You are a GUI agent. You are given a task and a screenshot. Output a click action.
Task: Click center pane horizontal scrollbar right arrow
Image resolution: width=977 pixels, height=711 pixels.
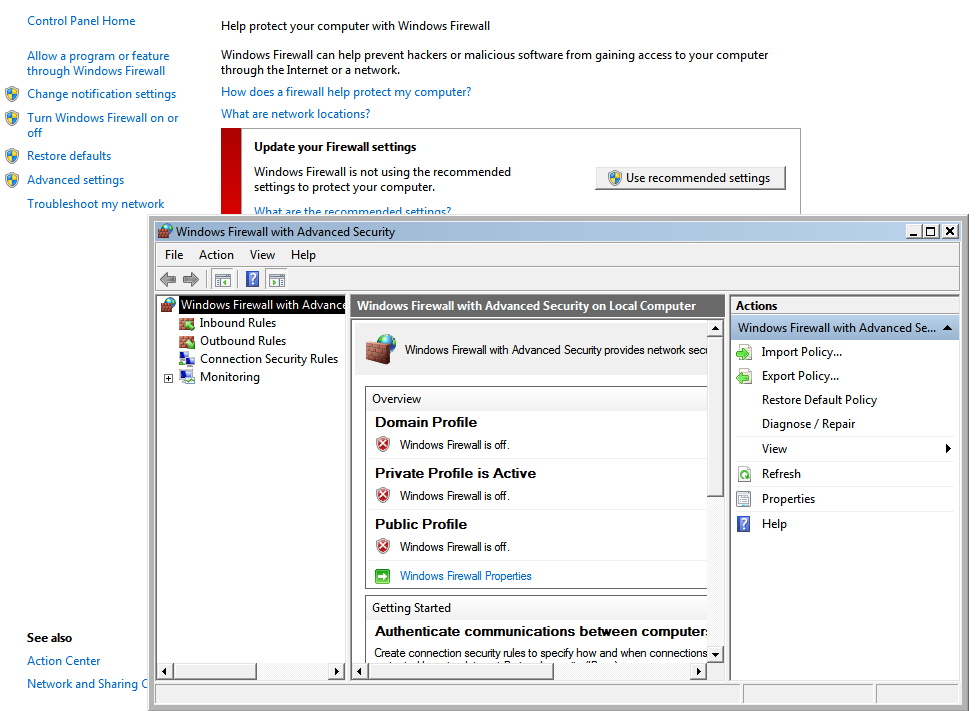tap(699, 671)
